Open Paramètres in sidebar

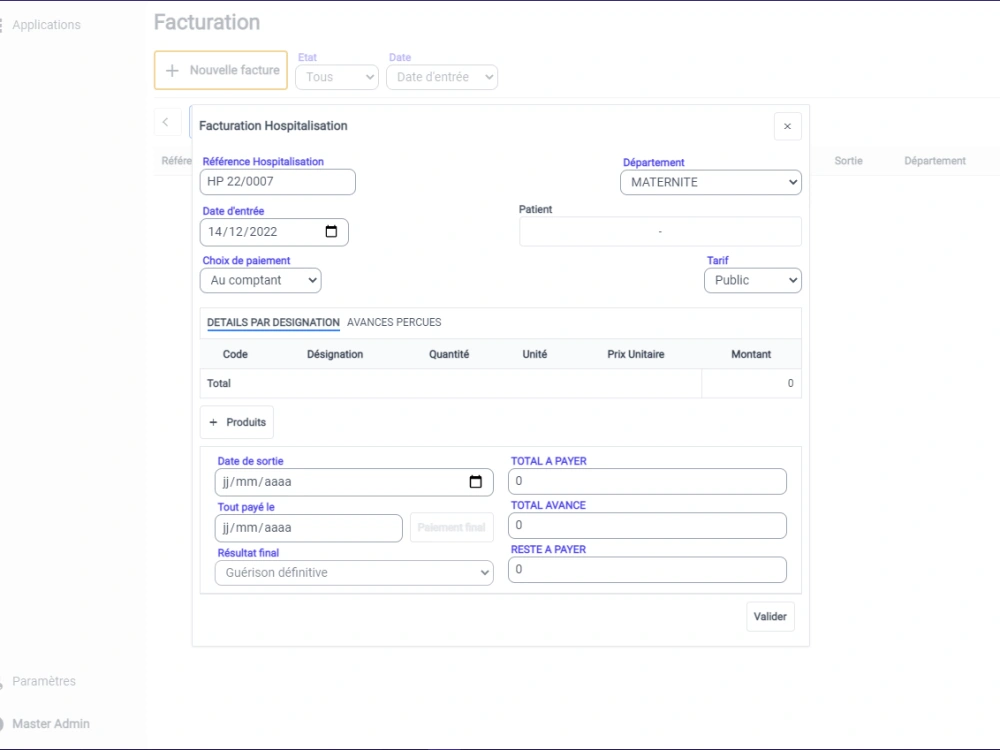click(43, 681)
